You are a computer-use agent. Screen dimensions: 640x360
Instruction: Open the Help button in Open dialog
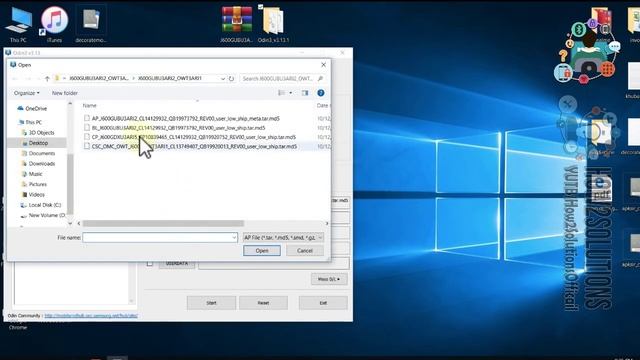pyautogui.click(x=321, y=93)
